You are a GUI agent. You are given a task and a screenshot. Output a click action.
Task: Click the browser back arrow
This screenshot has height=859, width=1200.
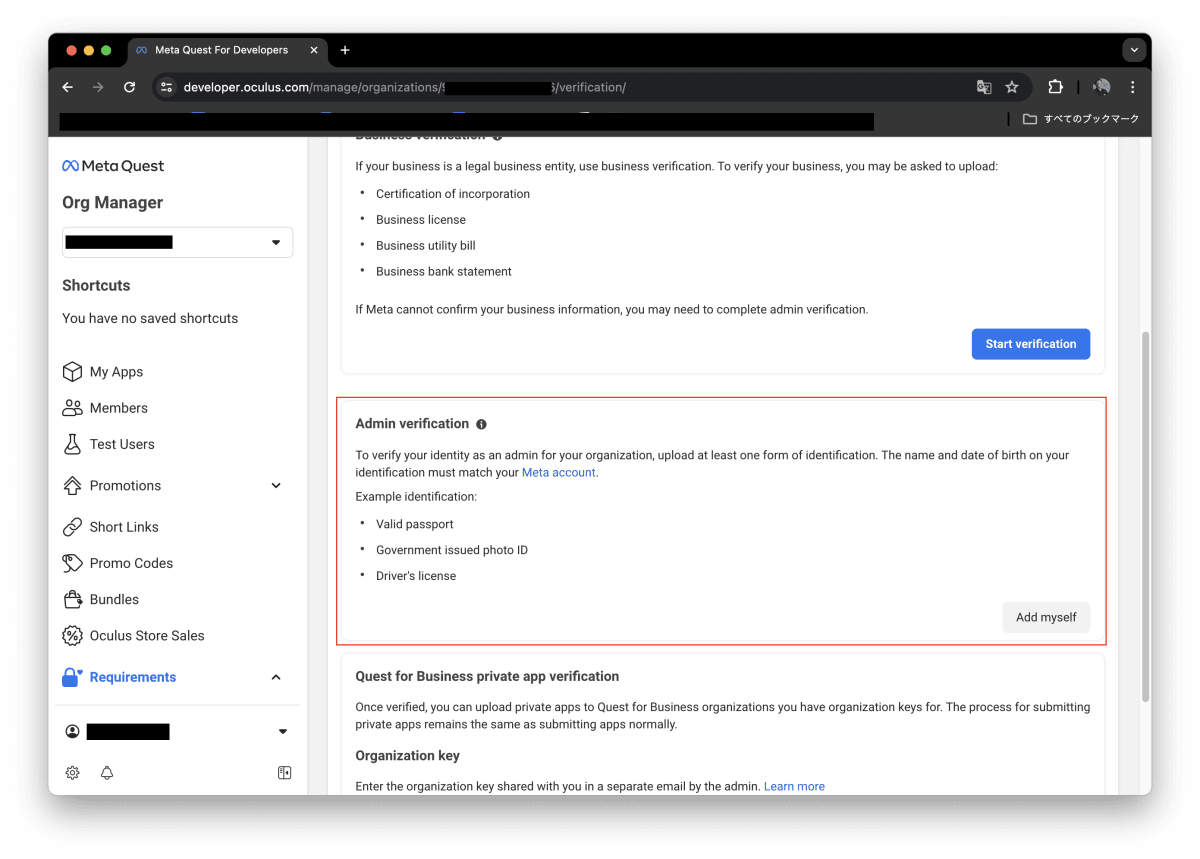[x=68, y=87]
